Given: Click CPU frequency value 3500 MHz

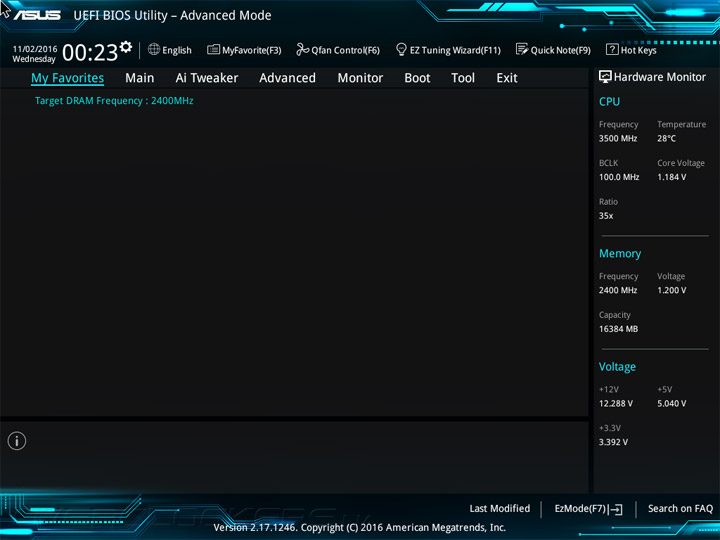Looking at the screenshot, I should (x=618, y=138).
